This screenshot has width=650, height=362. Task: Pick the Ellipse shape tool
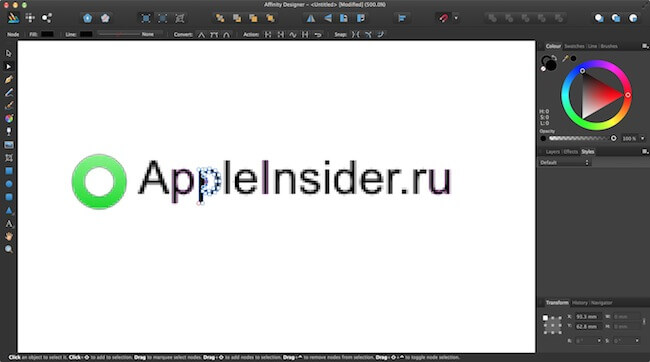[9, 184]
